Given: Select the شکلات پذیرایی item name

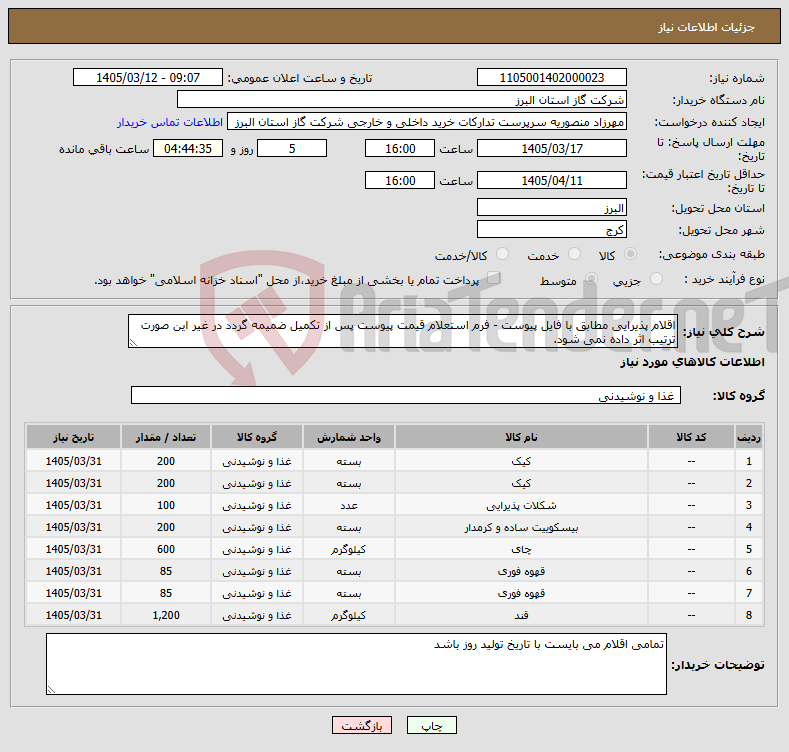Looking at the screenshot, I should [521, 505].
